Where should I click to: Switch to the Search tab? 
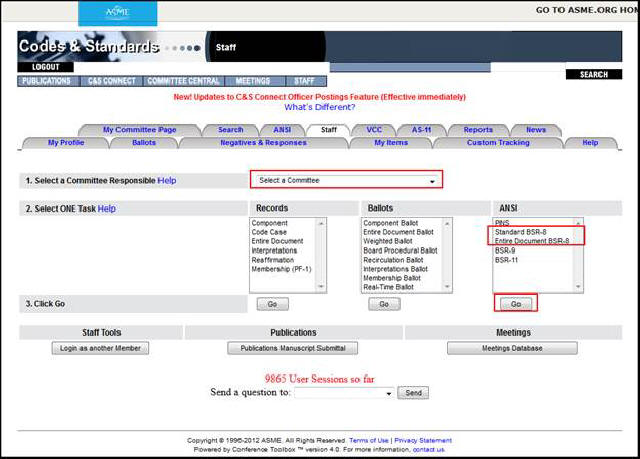tap(231, 130)
